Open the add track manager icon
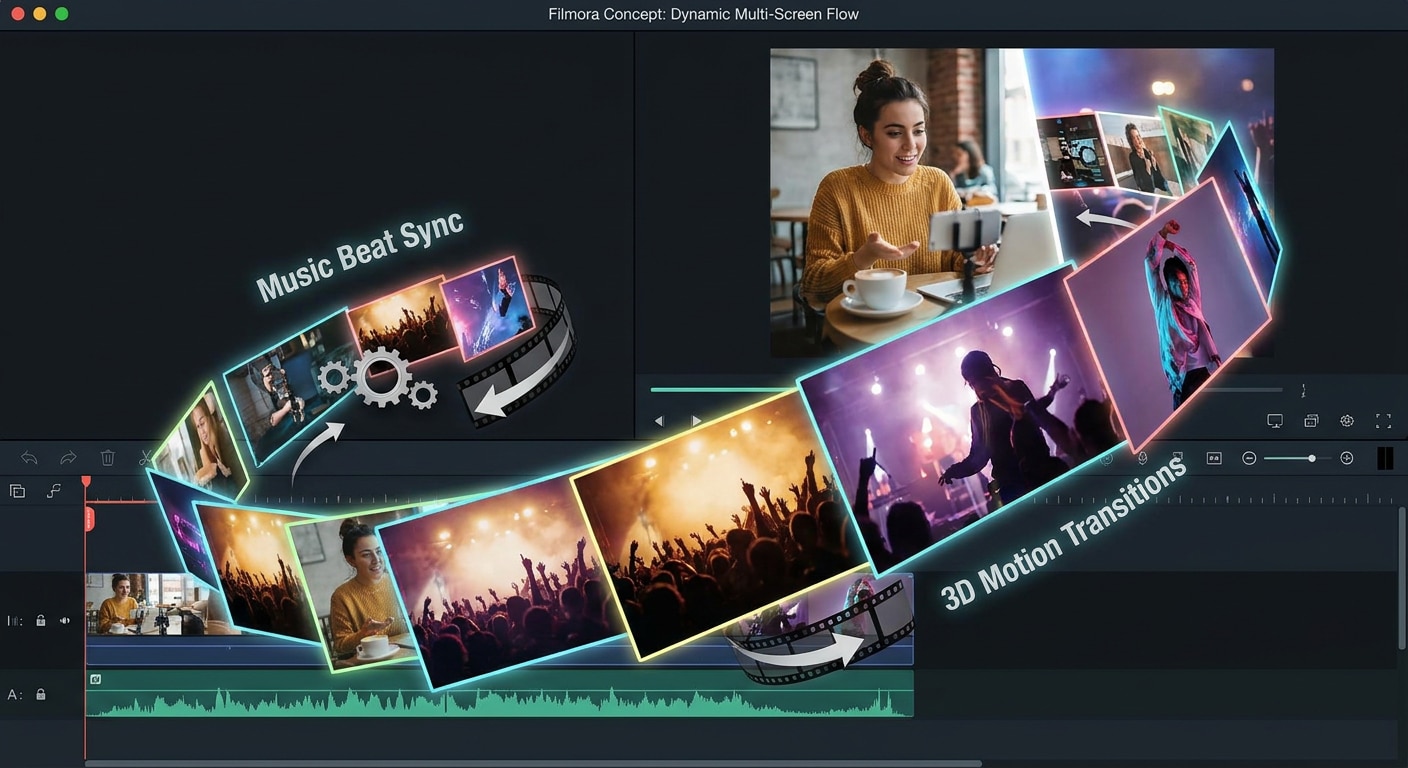The height and width of the screenshot is (768, 1408). (x=17, y=491)
